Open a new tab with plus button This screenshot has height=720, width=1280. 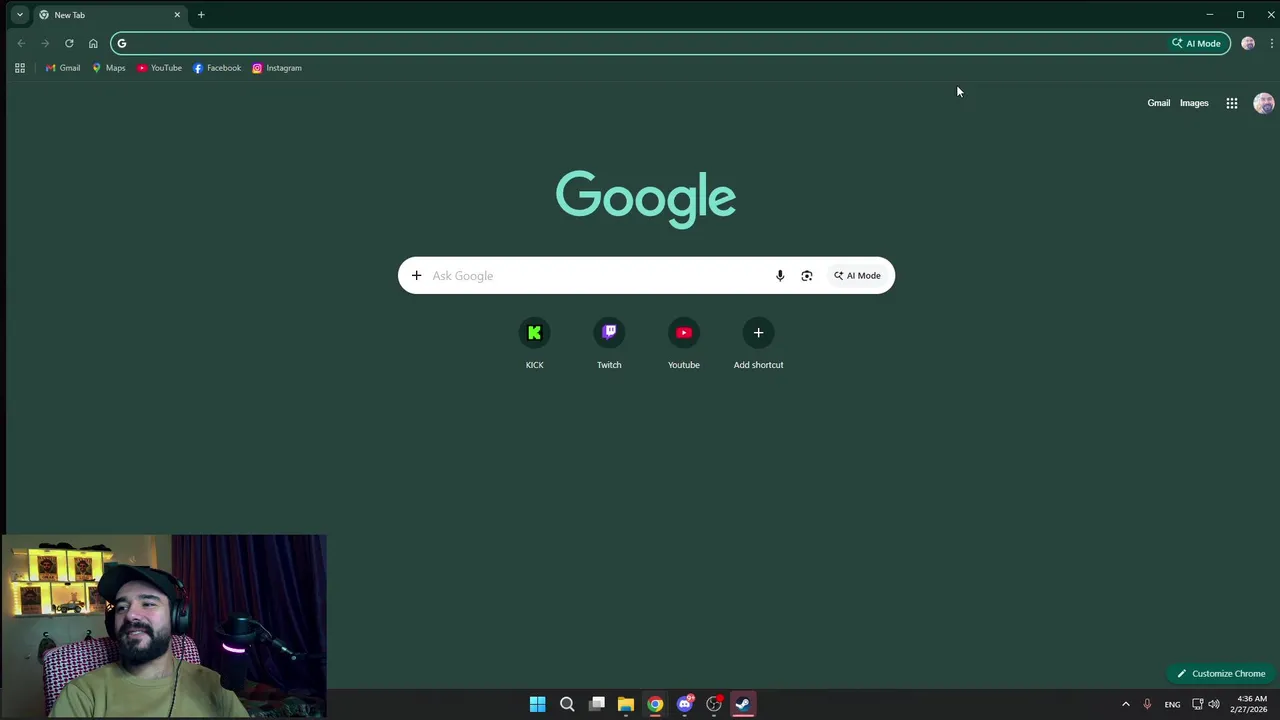[x=201, y=15]
